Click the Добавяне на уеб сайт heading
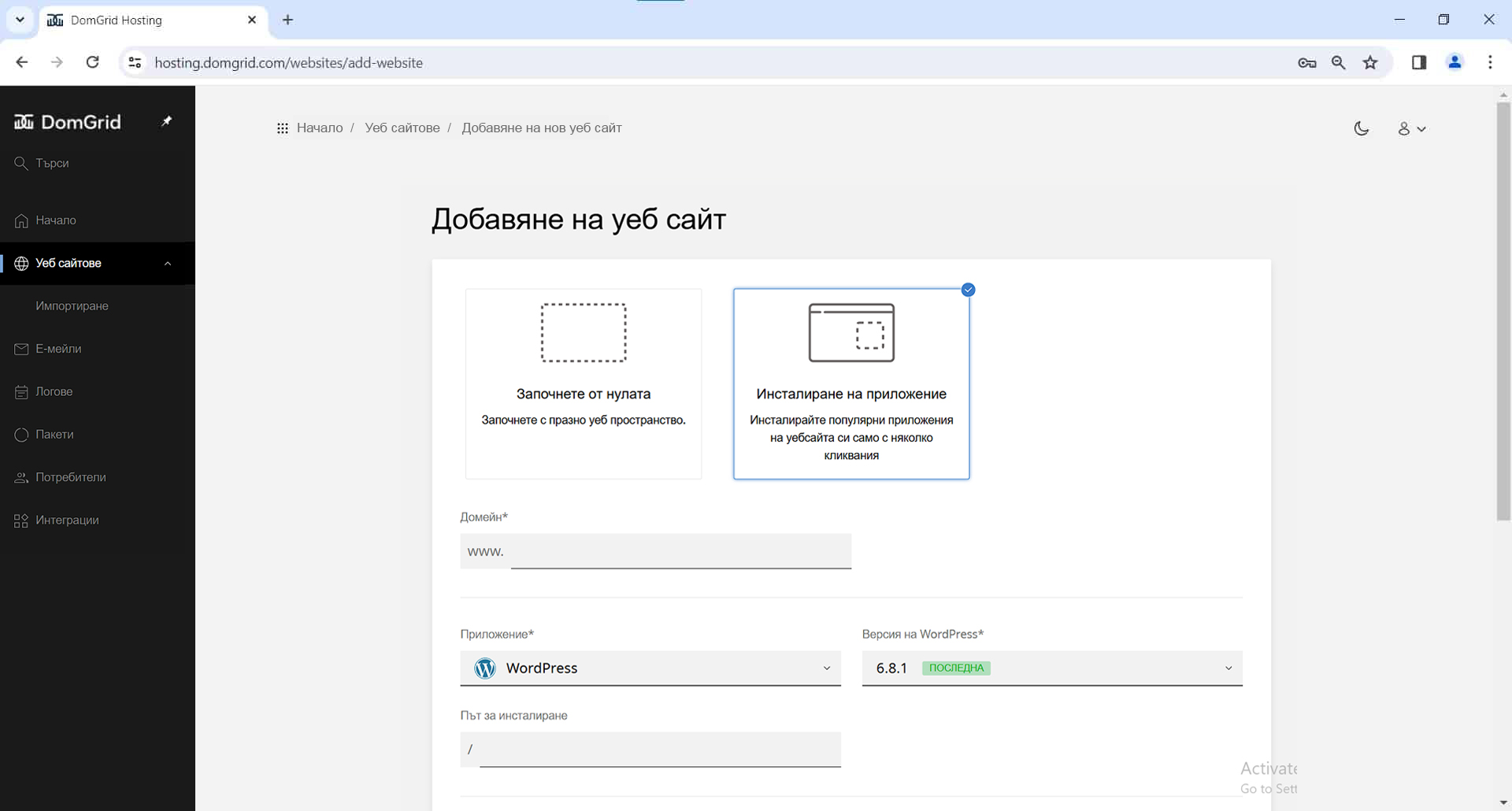1512x811 pixels. tap(579, 220)
